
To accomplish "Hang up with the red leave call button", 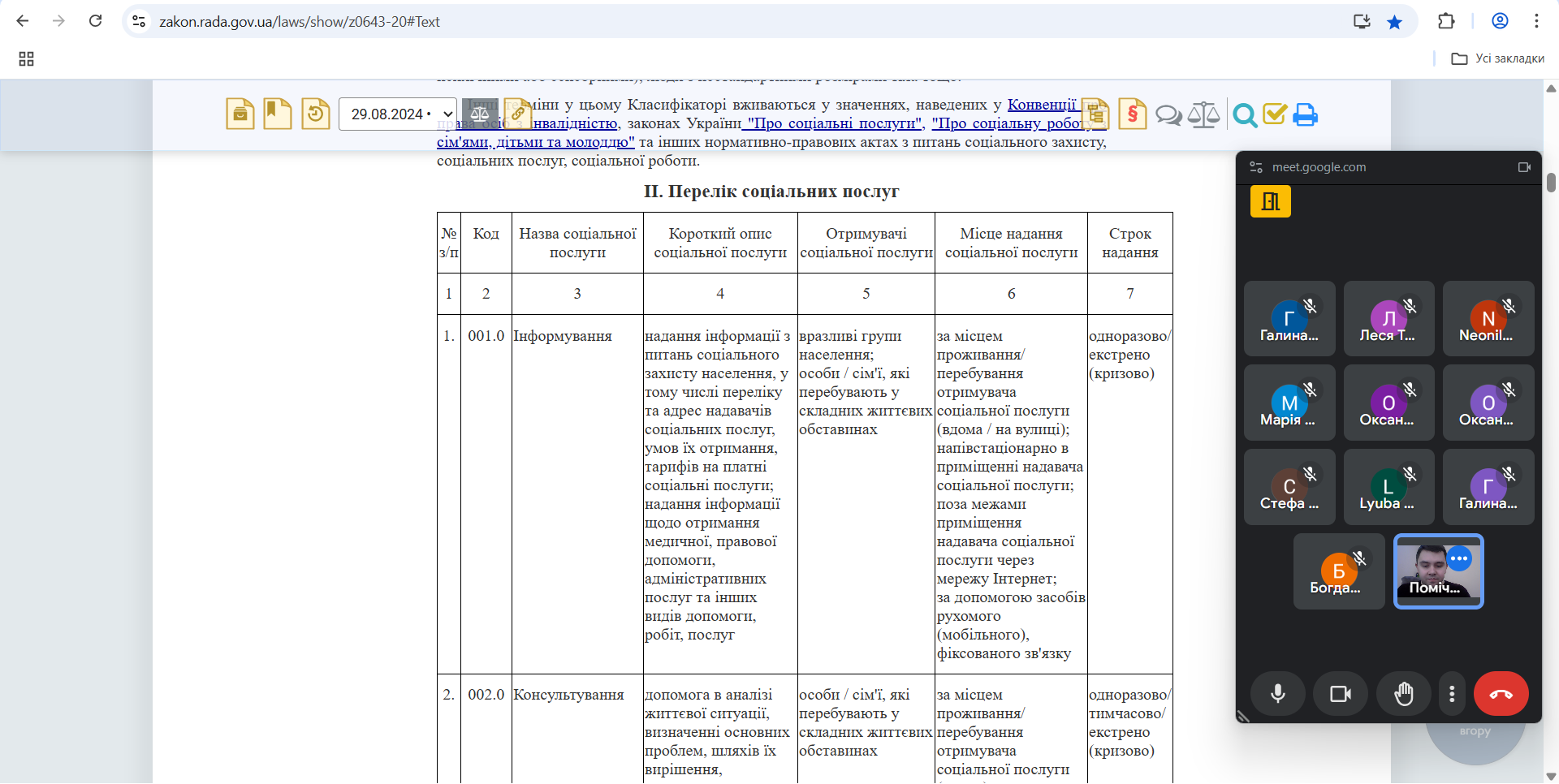I will tap(1501, 694).
